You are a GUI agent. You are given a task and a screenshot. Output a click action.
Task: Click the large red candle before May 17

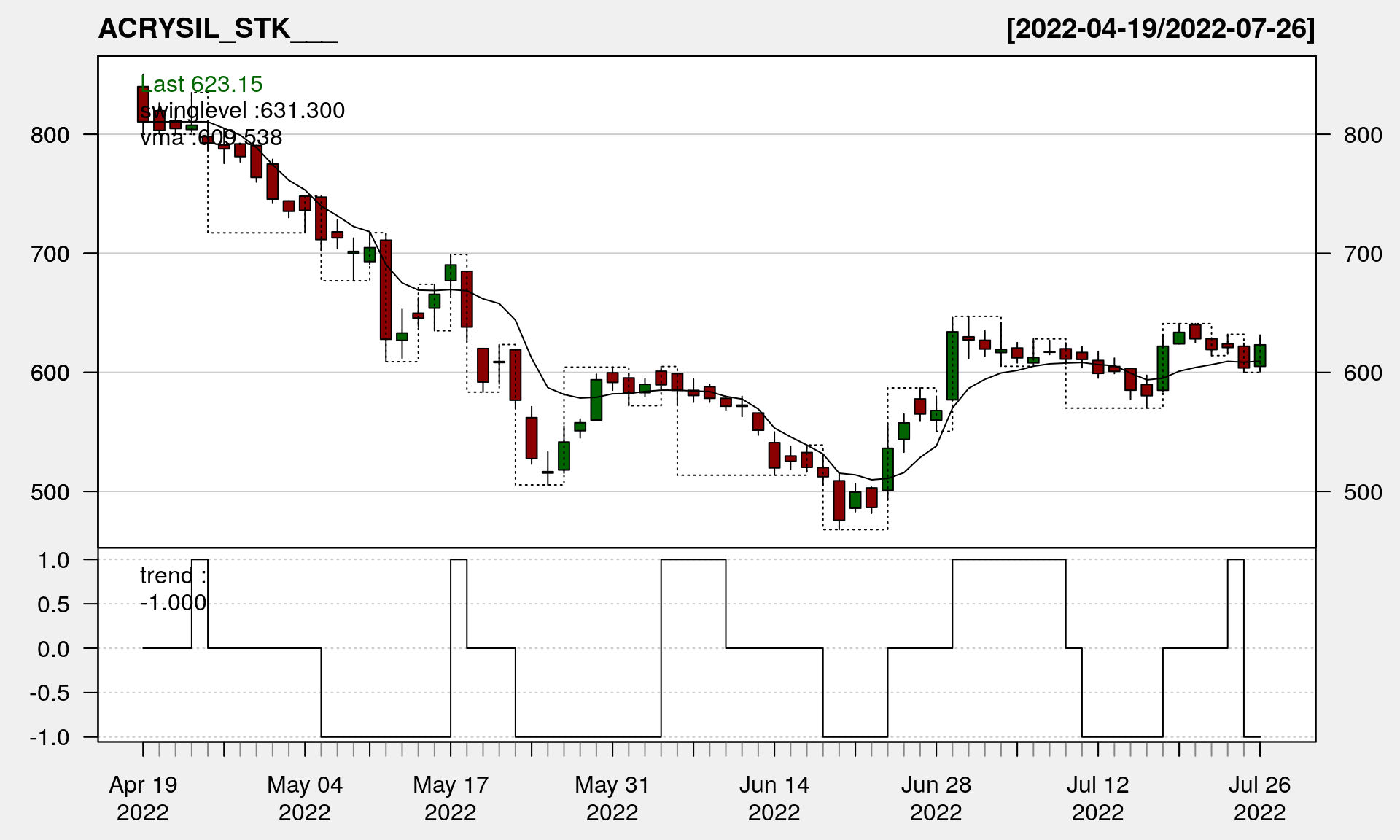tap(386, 289)
